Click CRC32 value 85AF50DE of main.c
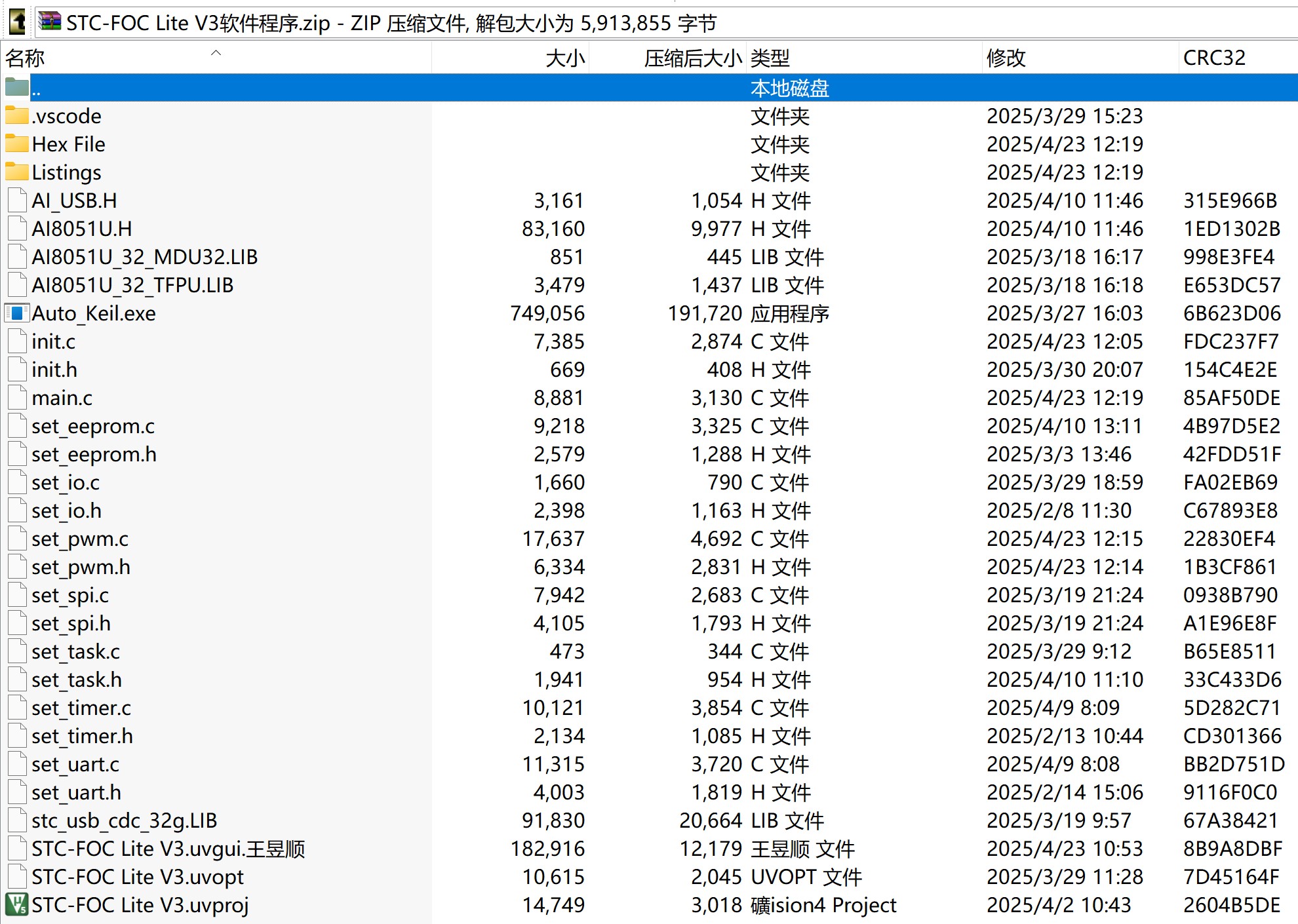Screen dimensions: 1298x924 pos(1232,398)
